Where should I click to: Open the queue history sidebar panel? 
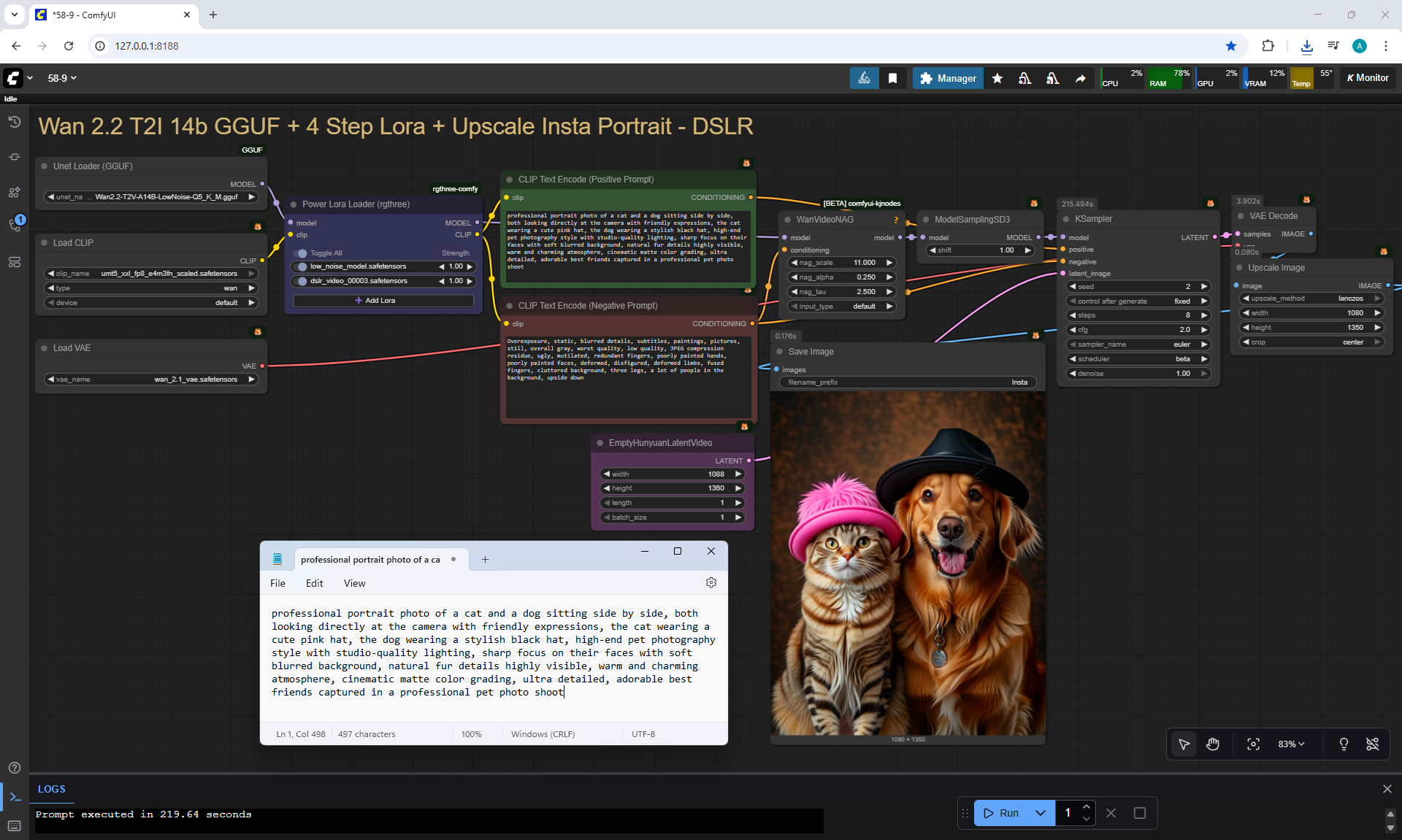click(15, 122)
